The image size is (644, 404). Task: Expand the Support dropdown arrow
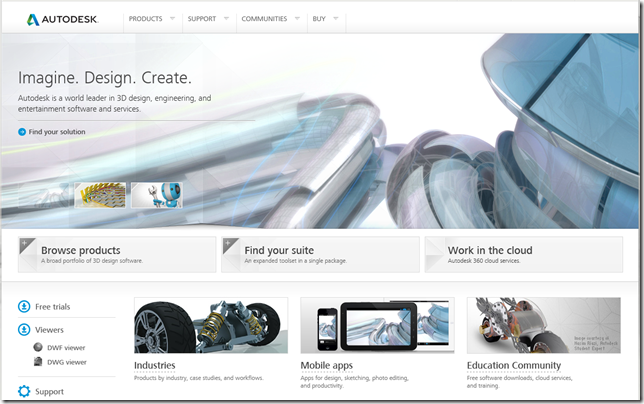click(225, 18)
